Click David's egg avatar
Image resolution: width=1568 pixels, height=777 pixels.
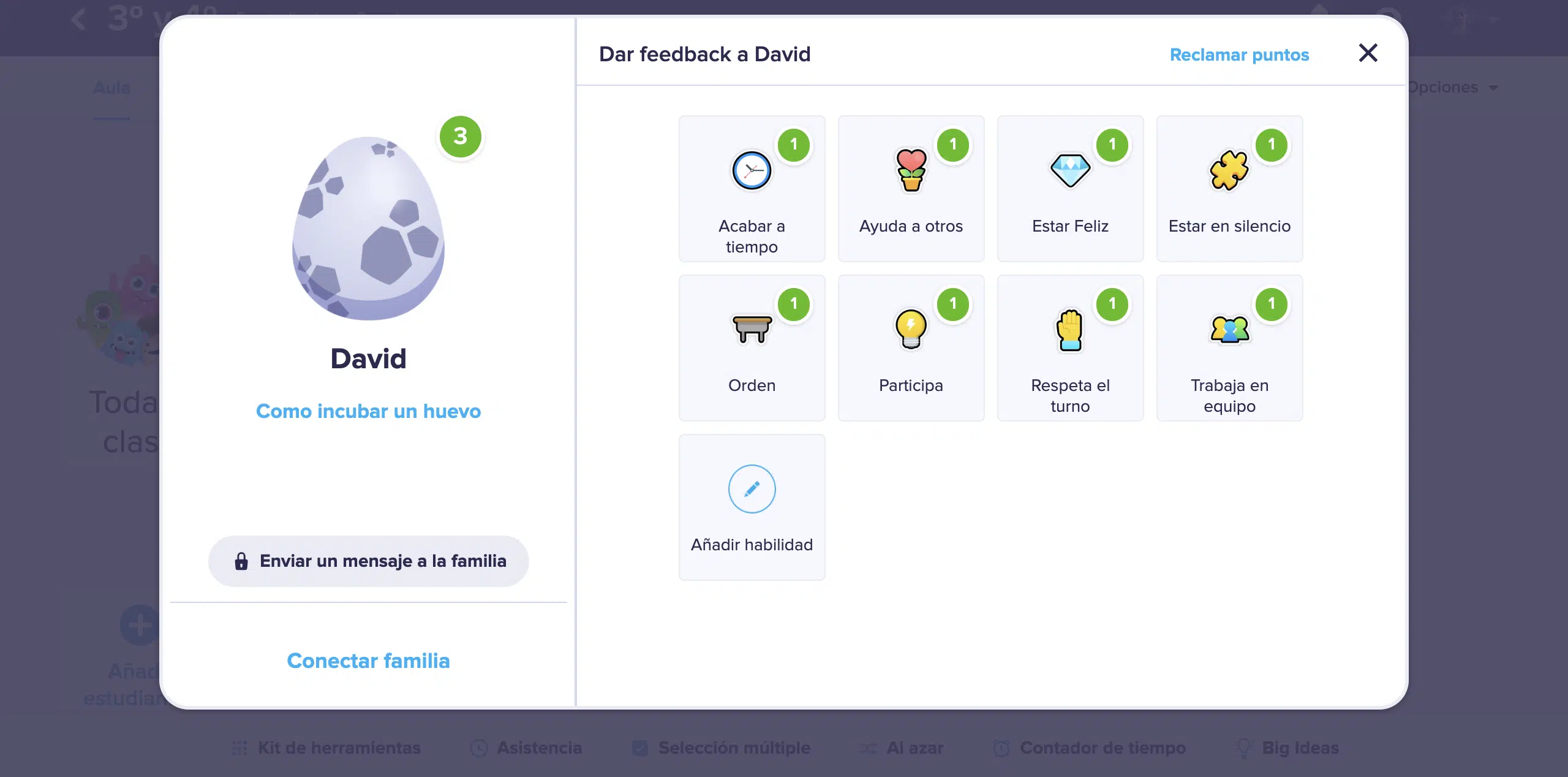click(368, 228)
